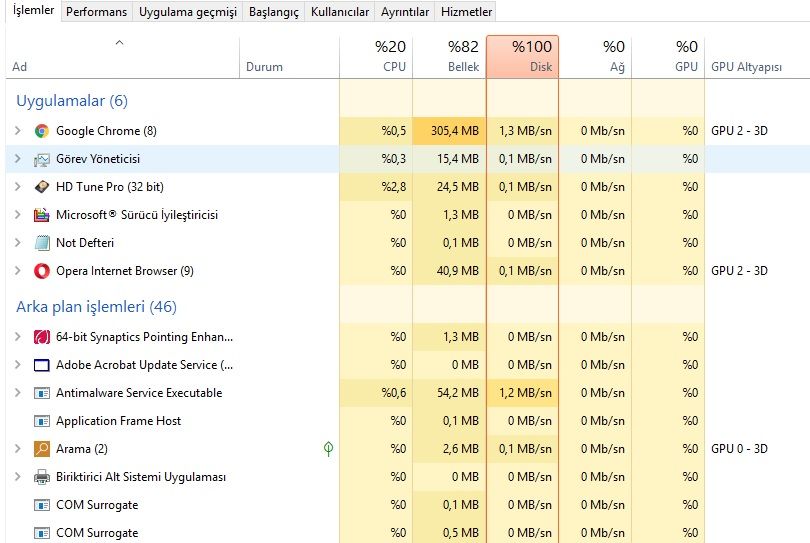Sort by the Ağ column header
Viewport: 810px width, 543px height.
[x=595, y=57]
